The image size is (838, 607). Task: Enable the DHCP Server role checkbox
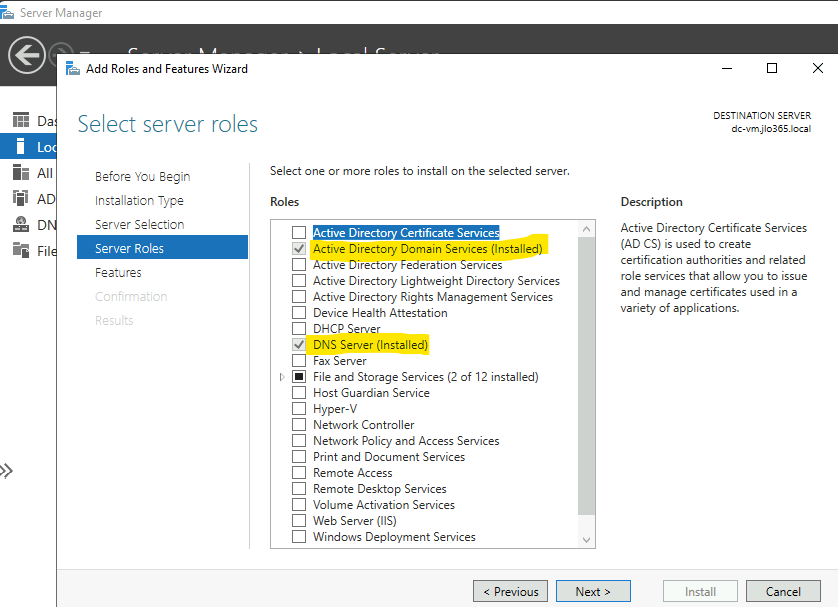pos(299,329)
